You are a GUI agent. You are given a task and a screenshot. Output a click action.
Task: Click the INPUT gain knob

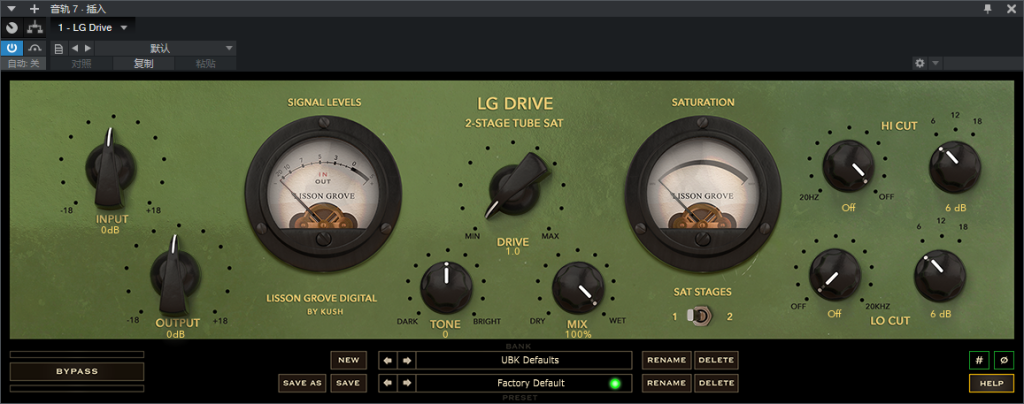pyautogui.click(x=111, y=168)
